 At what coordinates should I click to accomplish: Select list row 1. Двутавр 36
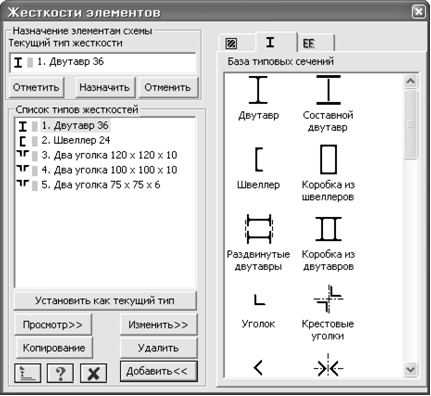[x=75, y=126]
